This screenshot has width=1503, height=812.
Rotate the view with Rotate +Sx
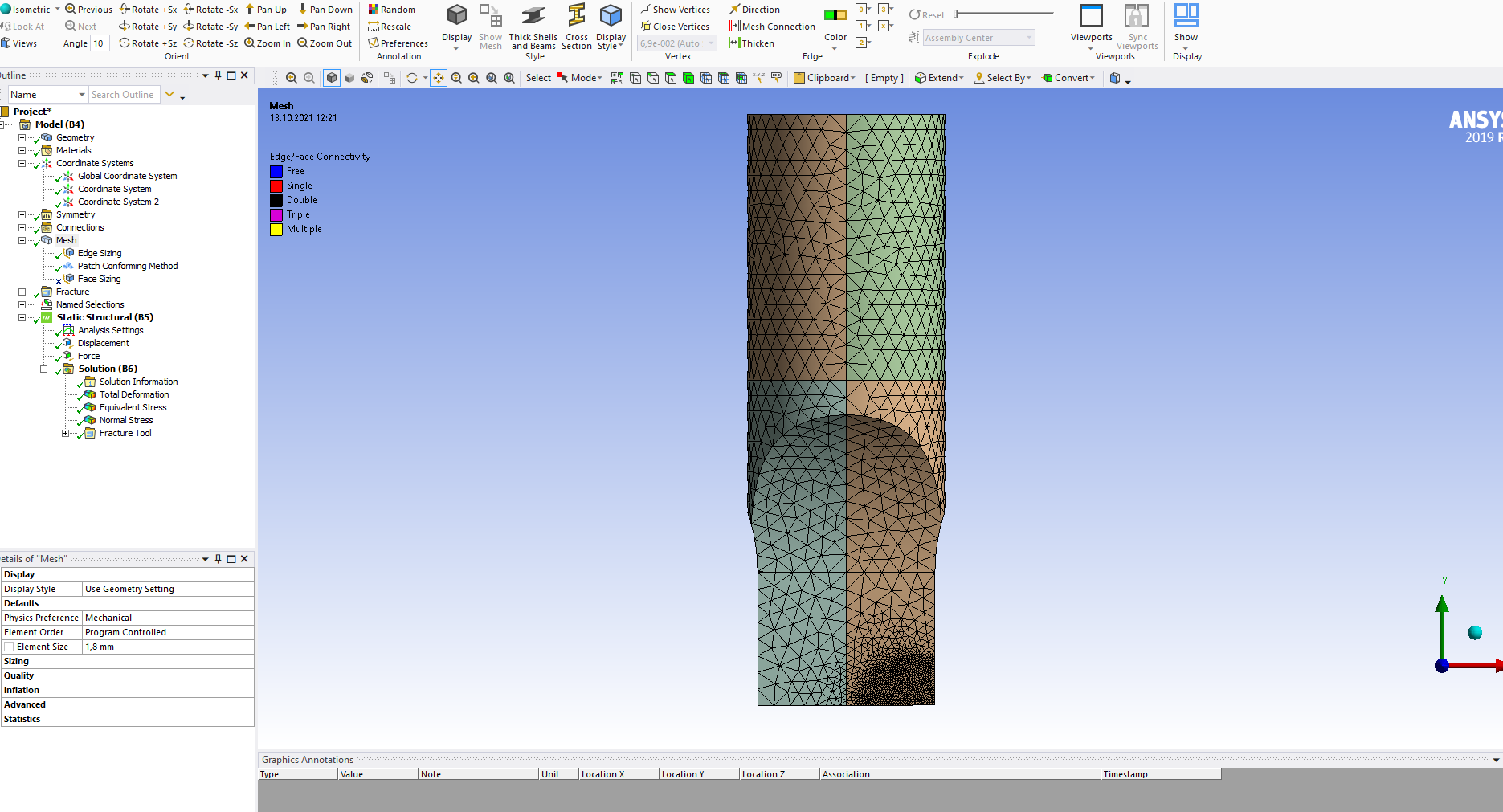149,10
